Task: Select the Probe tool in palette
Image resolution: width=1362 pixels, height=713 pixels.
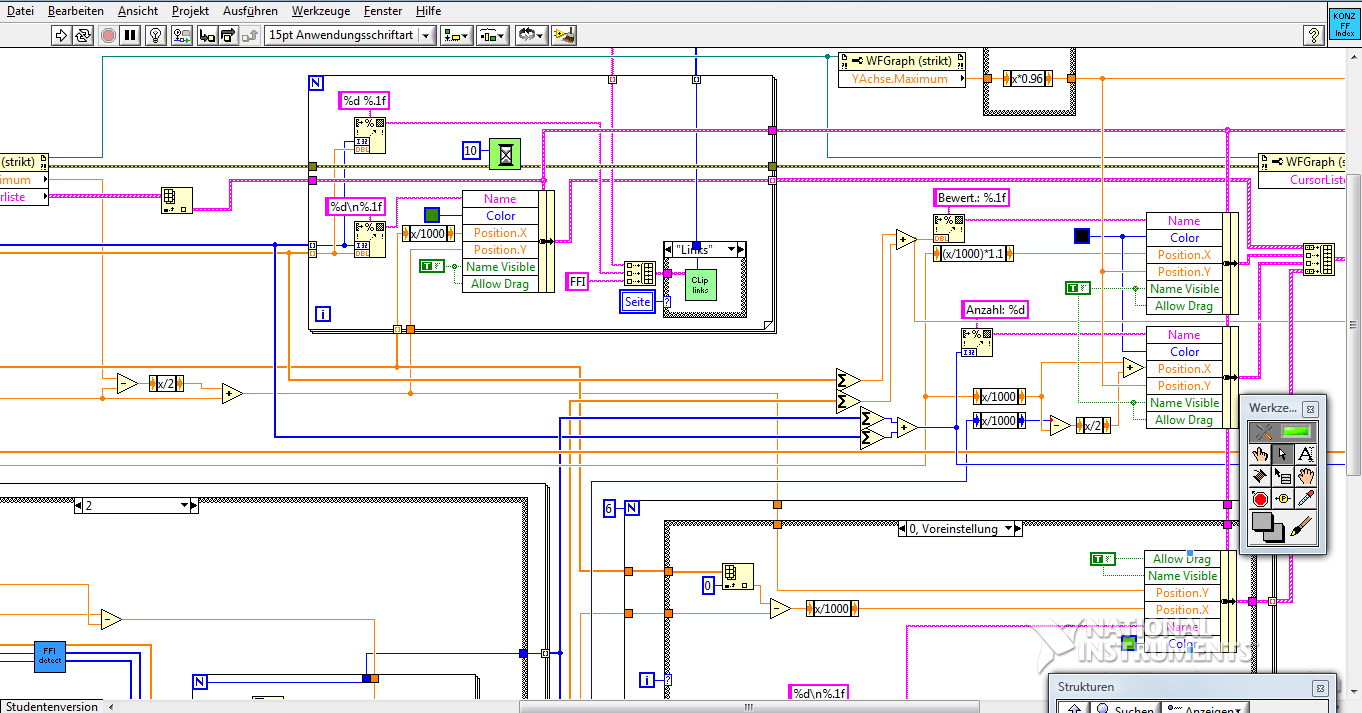Action: pos(1283,498)
